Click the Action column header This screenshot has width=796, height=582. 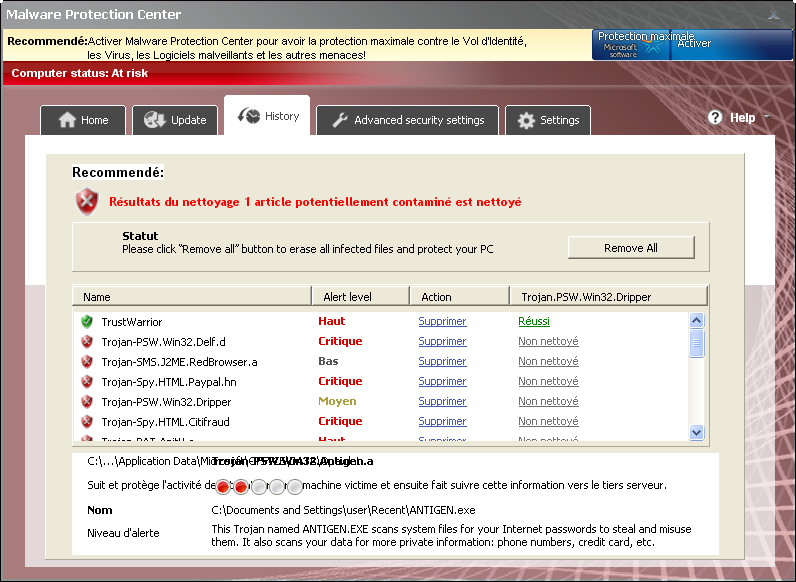click(459, 297)
